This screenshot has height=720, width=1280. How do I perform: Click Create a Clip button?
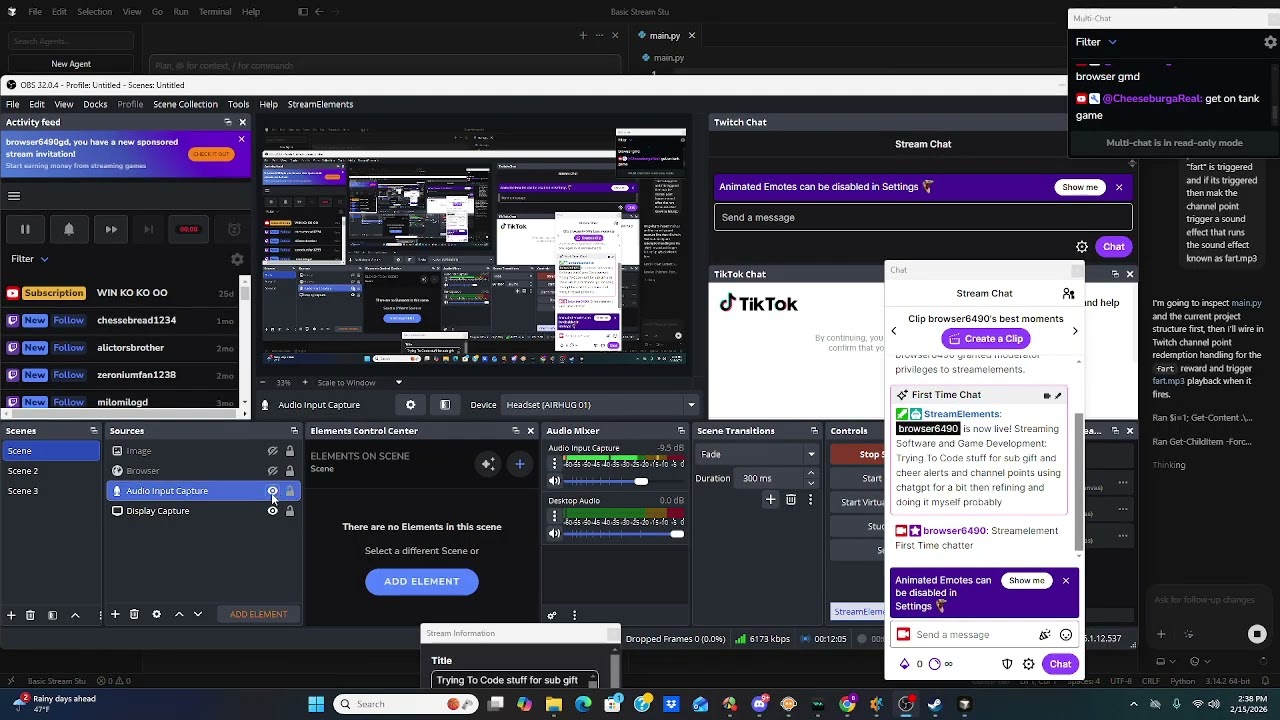click(x=985, y=338)
